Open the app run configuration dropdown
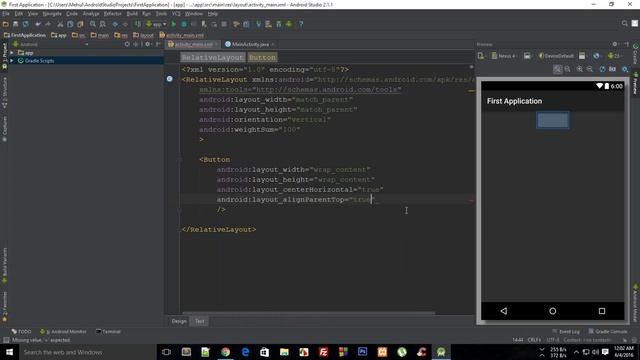The width and height of the screenshot is (640, 360). [156, 24]
